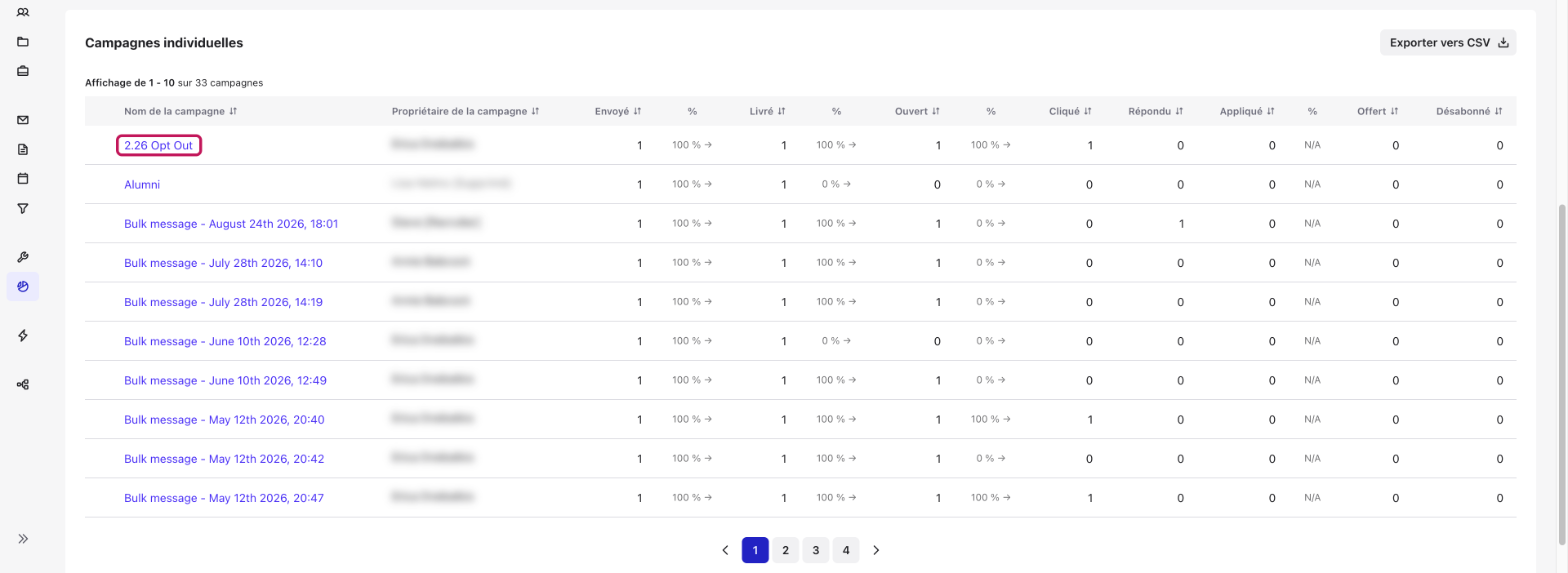Click sort icon beside Désabonné header
1568x573 pixels.
click(1498, 111)
